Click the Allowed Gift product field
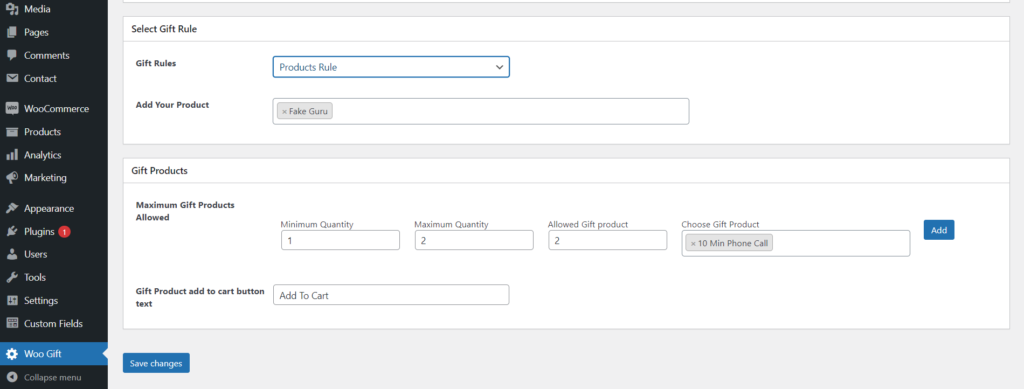This screenshot has height=389, width=1024. (607, 240)
